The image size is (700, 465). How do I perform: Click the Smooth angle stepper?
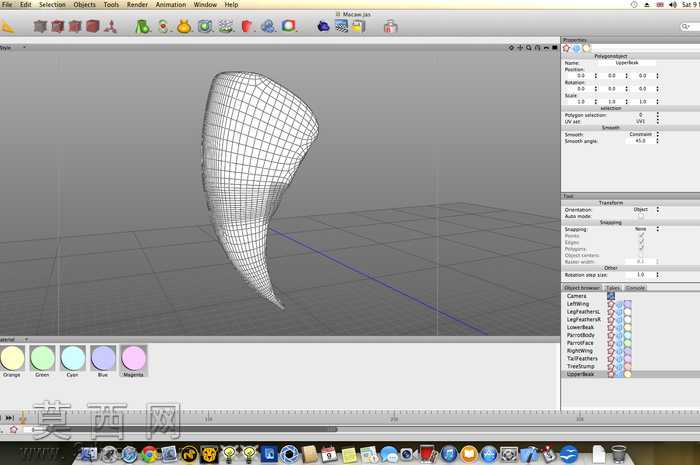pos(658,141)
